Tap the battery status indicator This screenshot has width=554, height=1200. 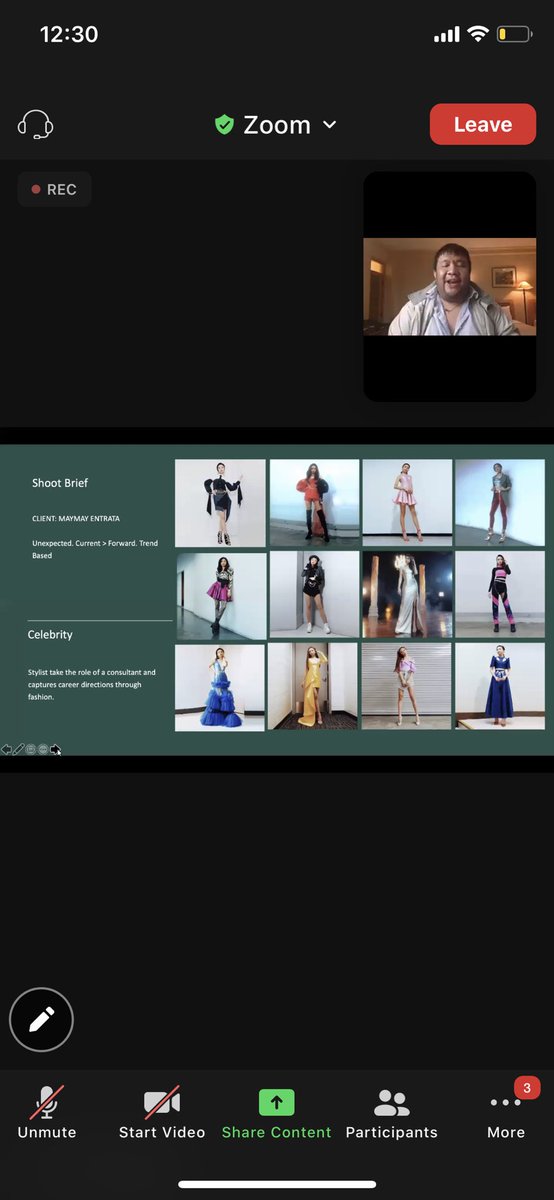[x=516, y=34]
